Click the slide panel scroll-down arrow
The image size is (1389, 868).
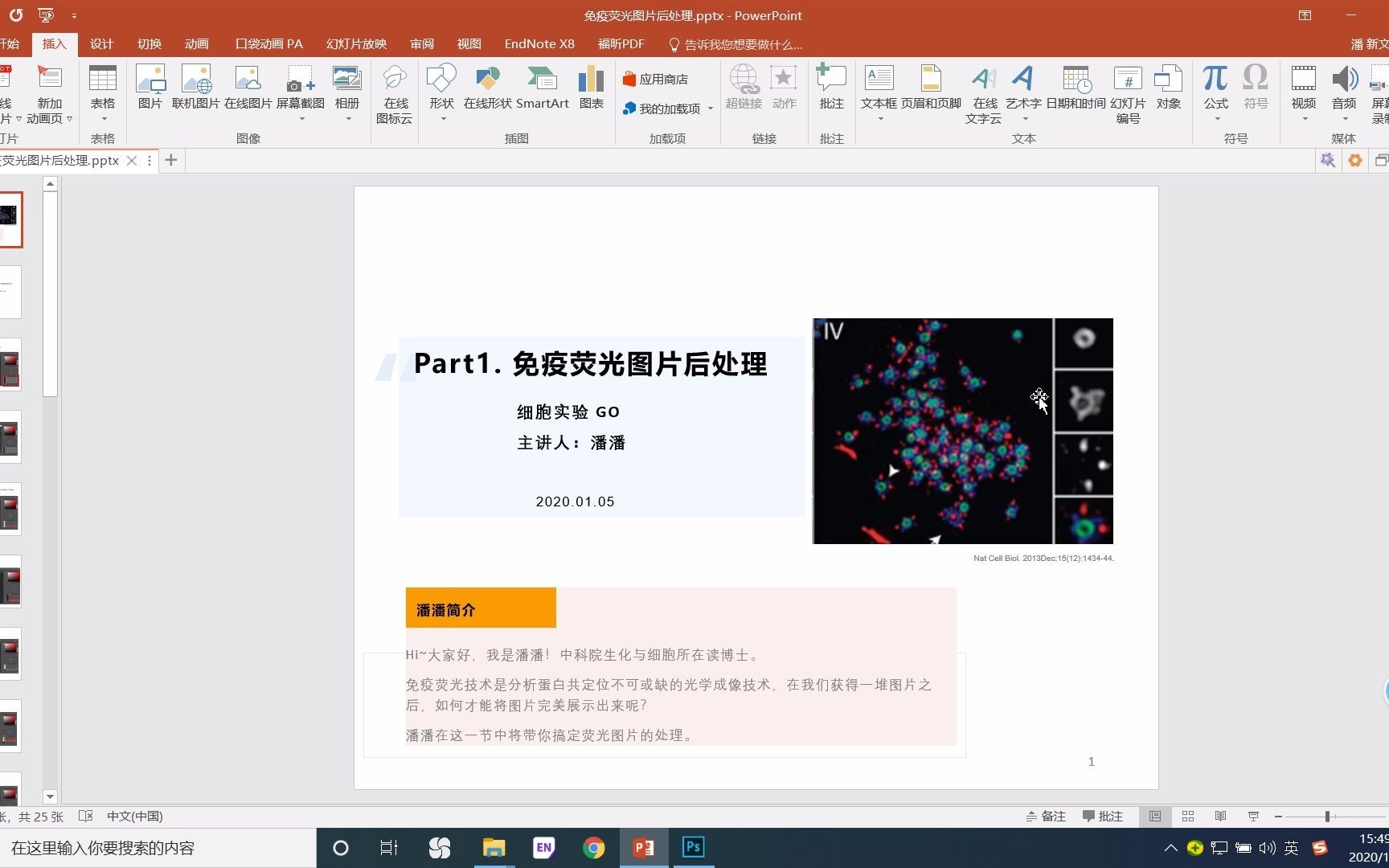[x=50, y=797]
